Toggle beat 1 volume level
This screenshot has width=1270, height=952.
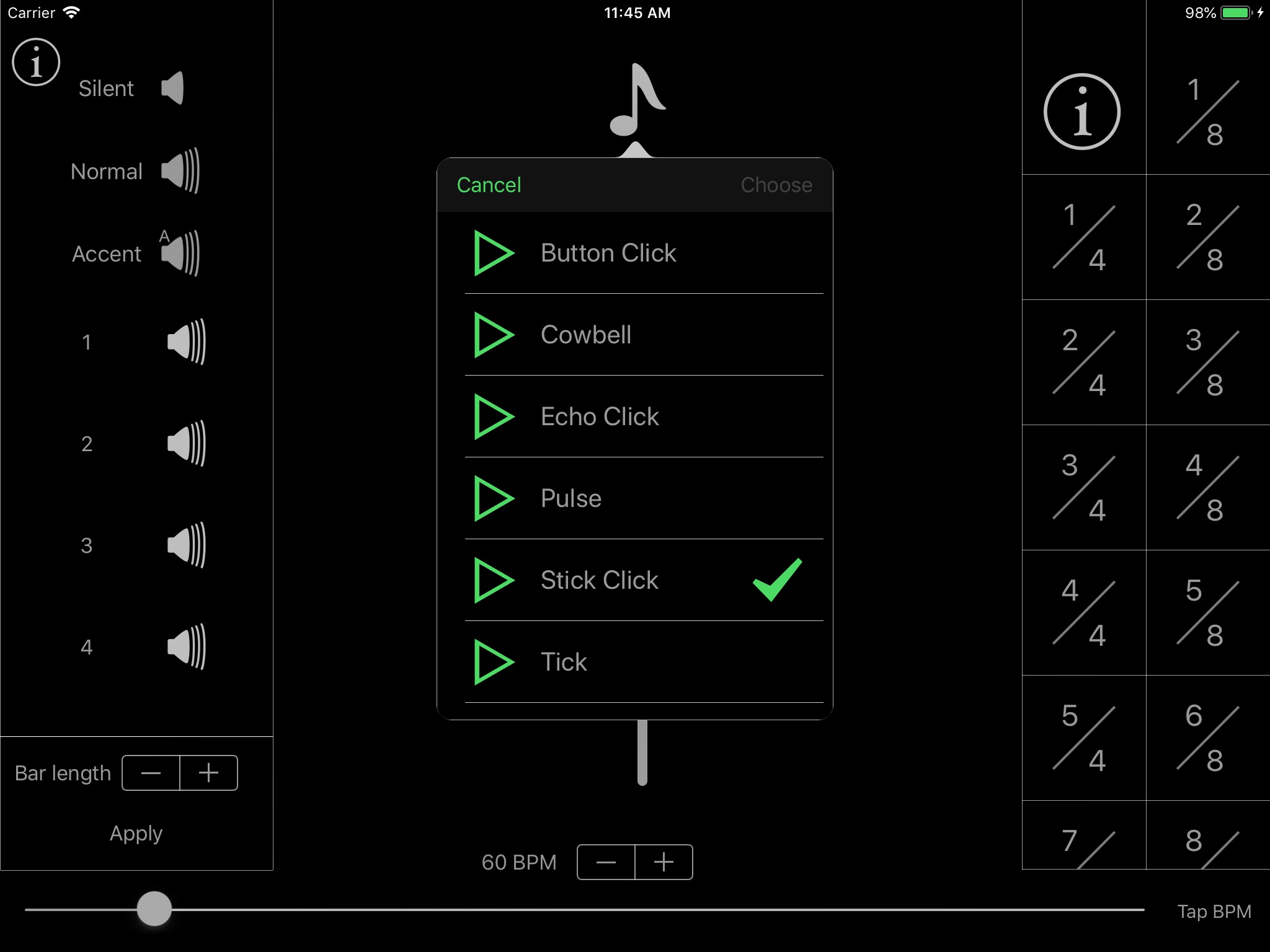pos(185,342)
